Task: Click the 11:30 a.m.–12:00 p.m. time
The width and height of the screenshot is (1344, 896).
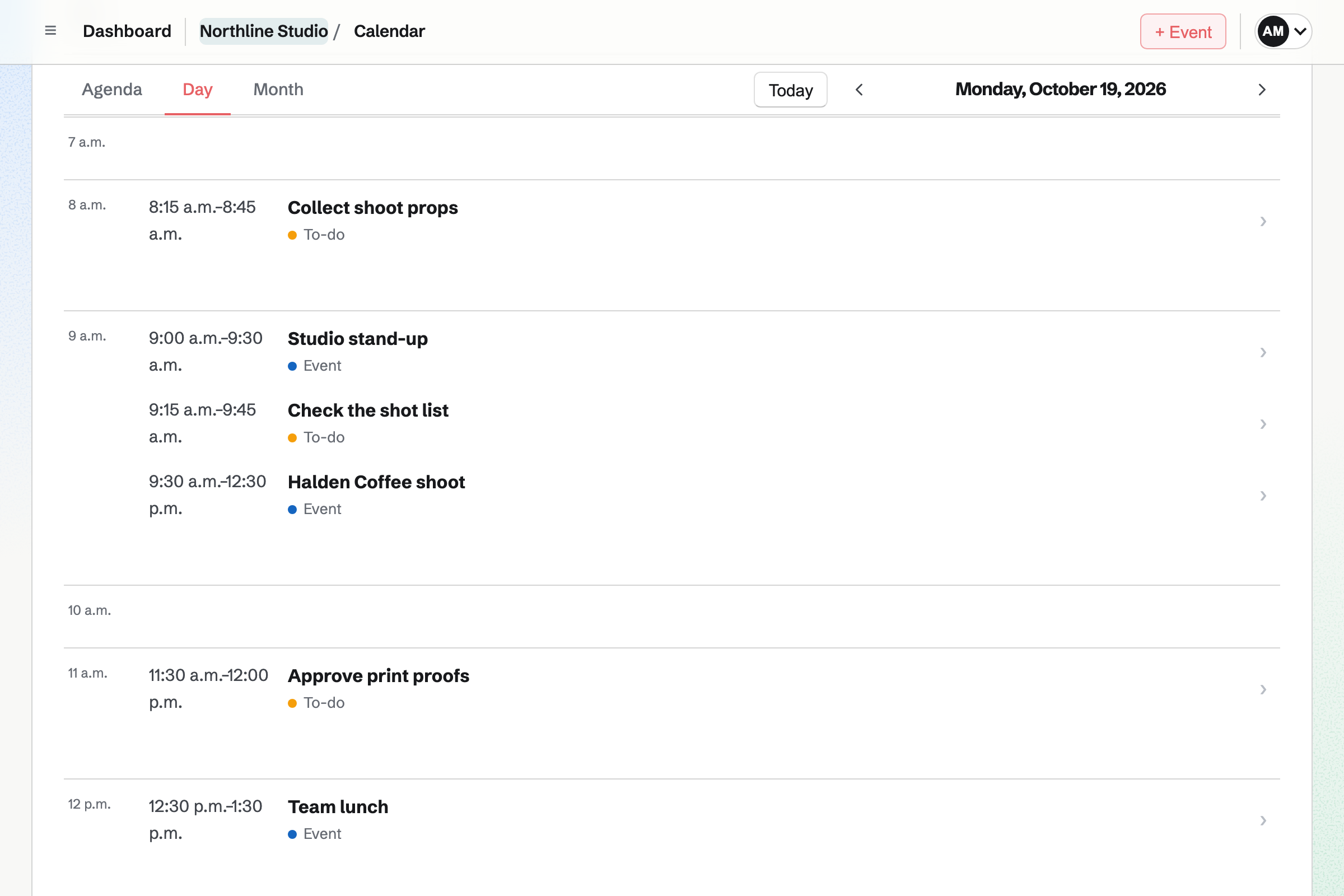Action: point(208,689)
